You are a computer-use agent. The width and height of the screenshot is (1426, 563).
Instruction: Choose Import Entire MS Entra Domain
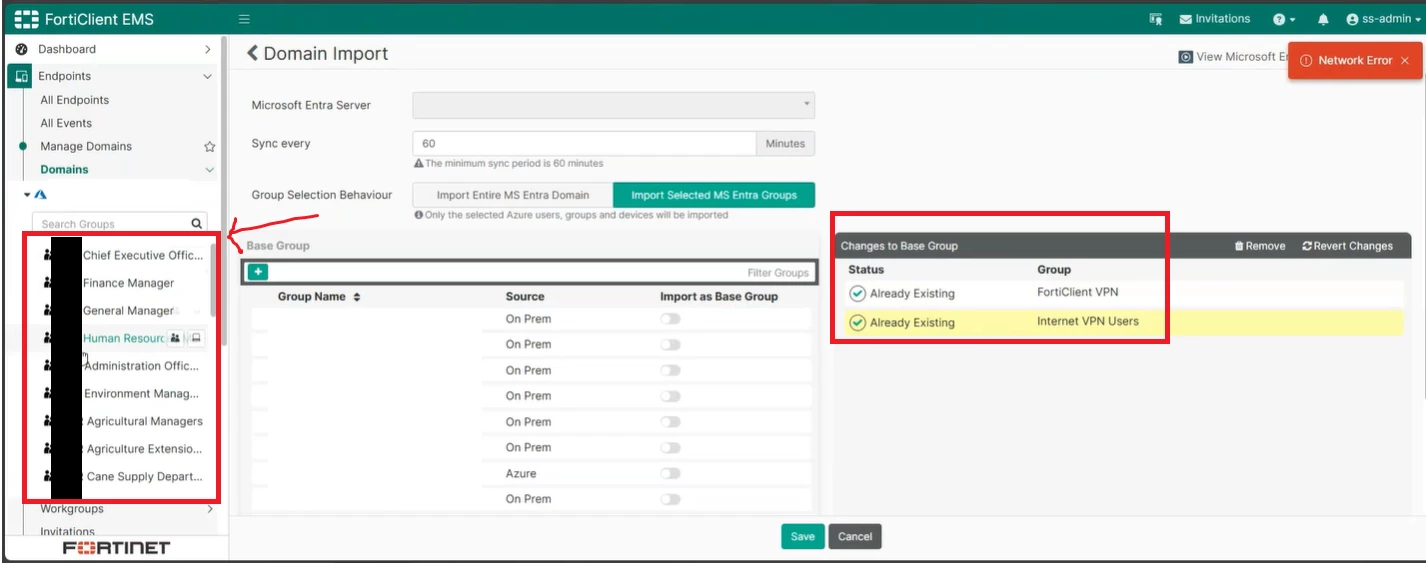tap(513, 195)
